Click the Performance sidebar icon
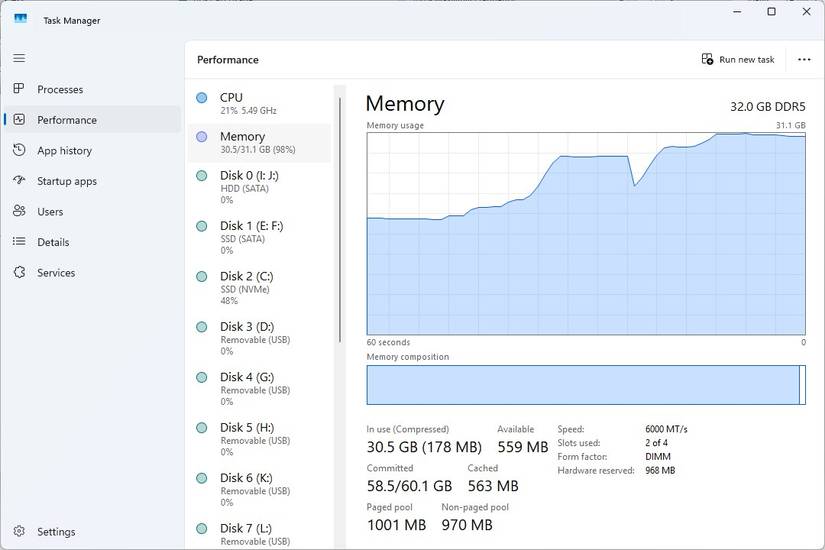This screenshot has height=550, width=825. tap(19, 119)
